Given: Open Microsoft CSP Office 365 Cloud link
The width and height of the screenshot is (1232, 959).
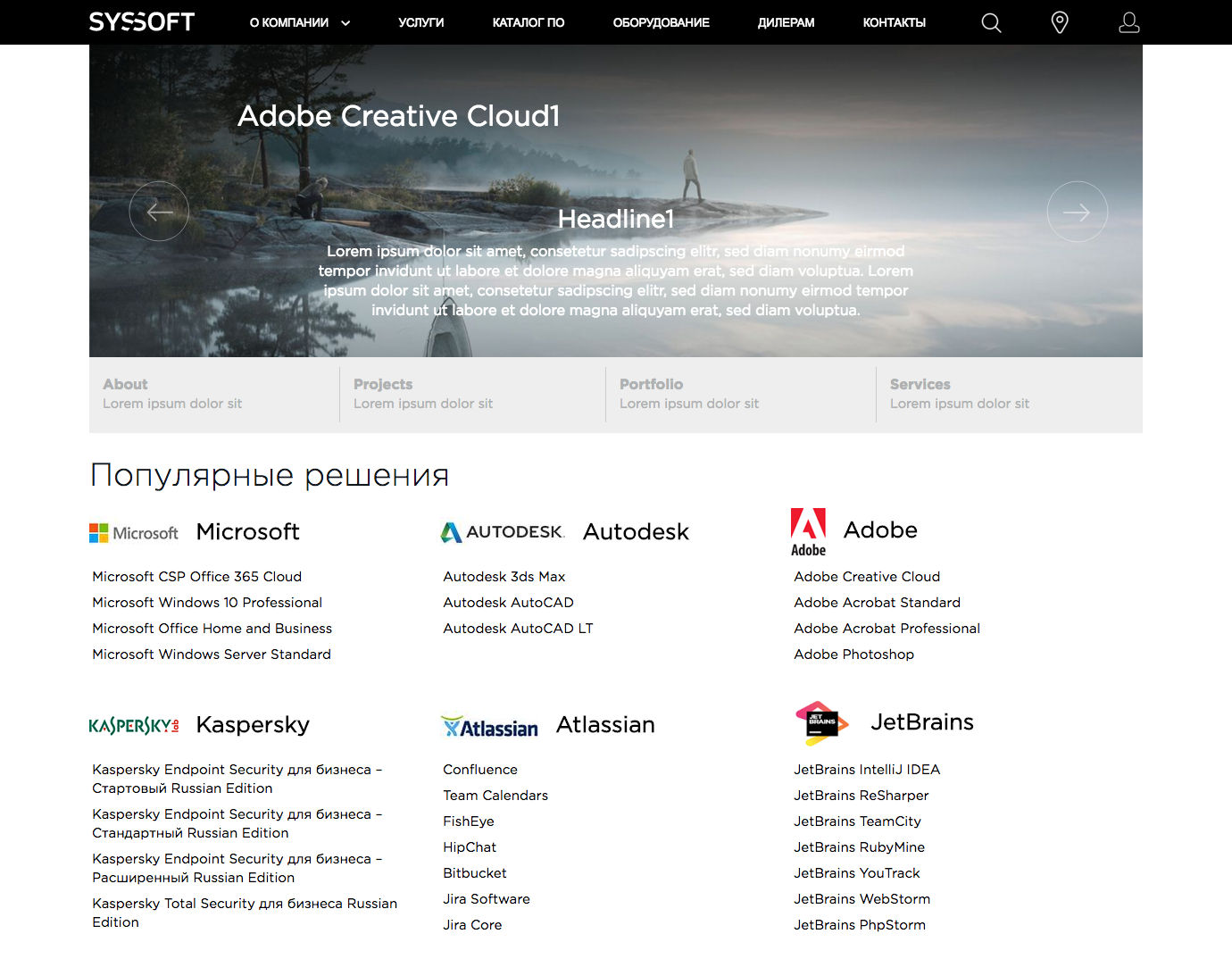Looking at the screenshot, I should (x=197, y=577).
